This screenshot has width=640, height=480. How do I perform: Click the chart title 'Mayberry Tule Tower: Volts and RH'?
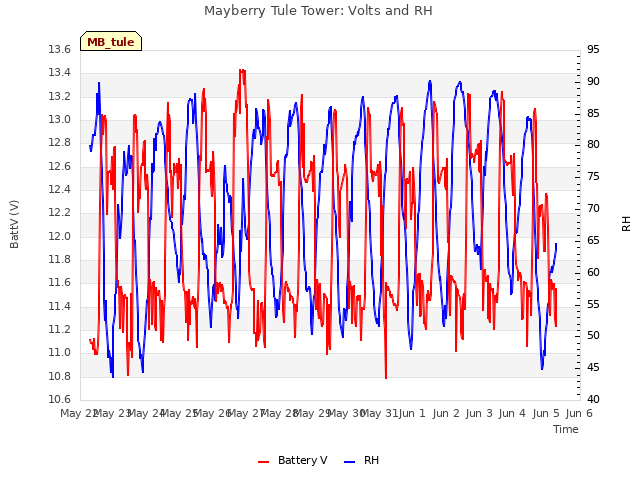[x=318, y=11]
